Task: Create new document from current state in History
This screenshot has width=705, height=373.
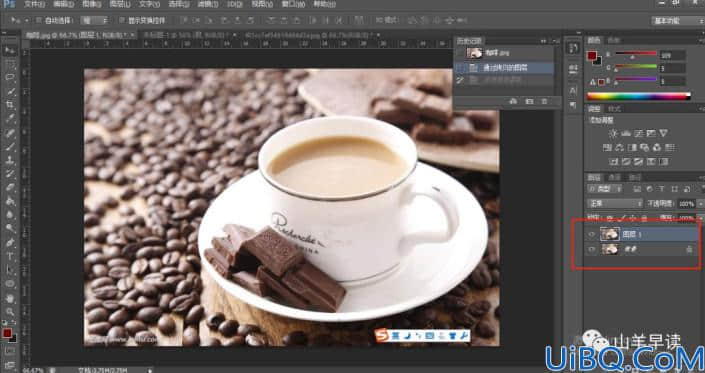Action: coord(513,102)
